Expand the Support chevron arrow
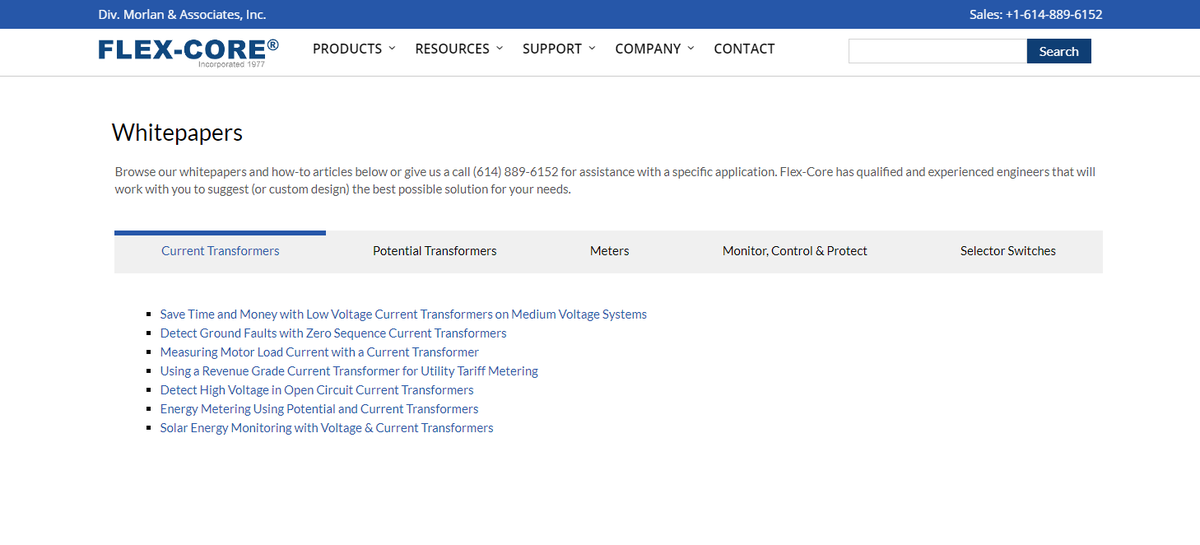Image resolution: width=1200 pixels, height=545 pixels. tap(592, 48)
